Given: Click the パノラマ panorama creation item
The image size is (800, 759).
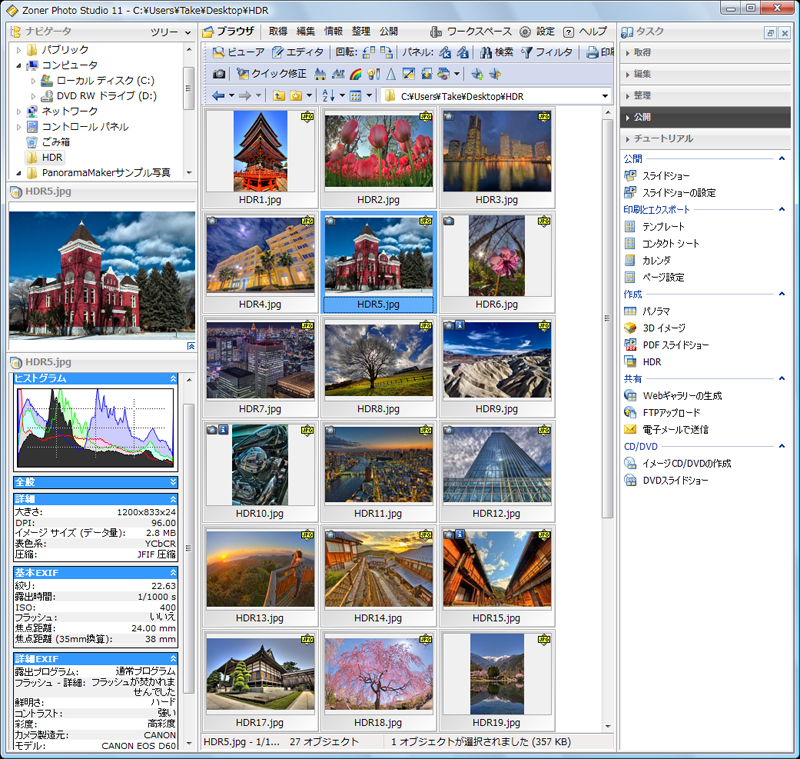Looking at the screenshot, I should point(656,311).
